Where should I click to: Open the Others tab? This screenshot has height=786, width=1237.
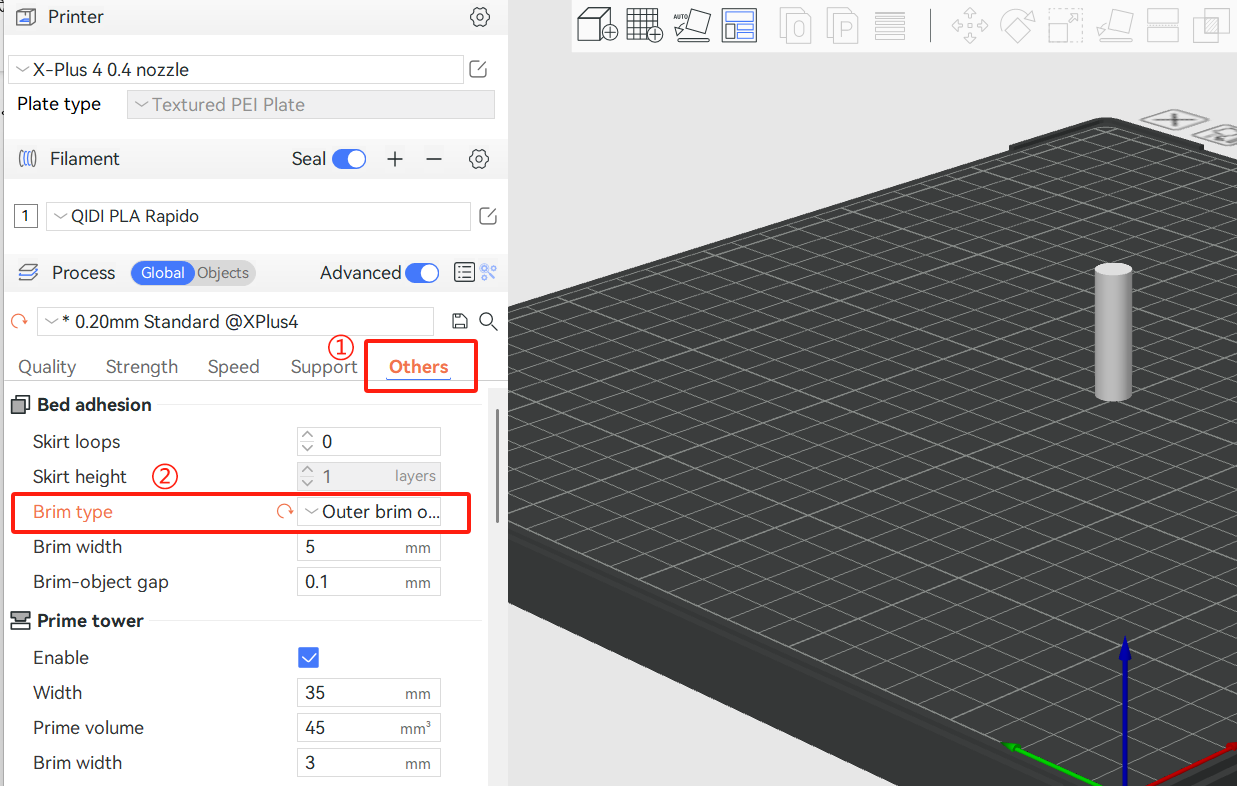tap(419, 367)
